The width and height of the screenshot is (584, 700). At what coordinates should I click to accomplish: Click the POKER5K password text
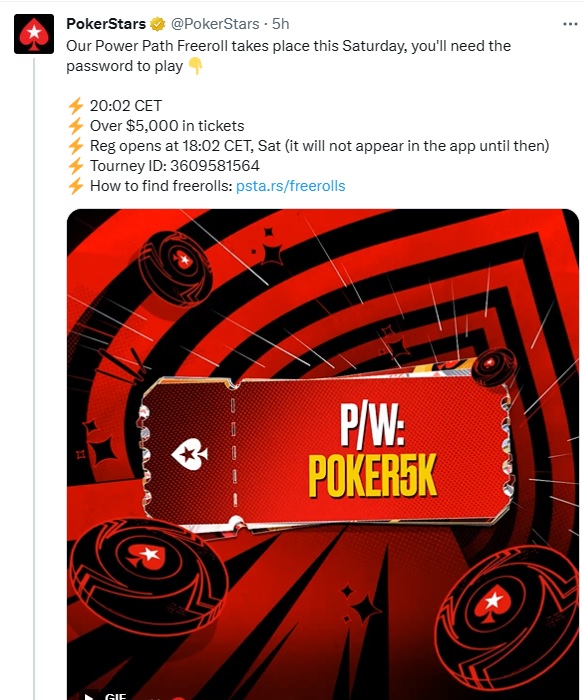(x=373, y=477)
